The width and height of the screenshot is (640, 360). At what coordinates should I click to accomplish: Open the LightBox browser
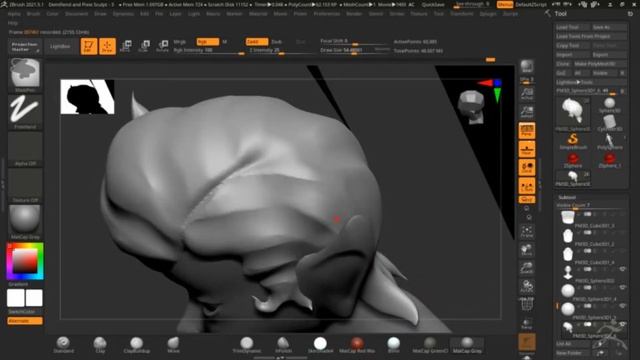(x=60, y=47)
